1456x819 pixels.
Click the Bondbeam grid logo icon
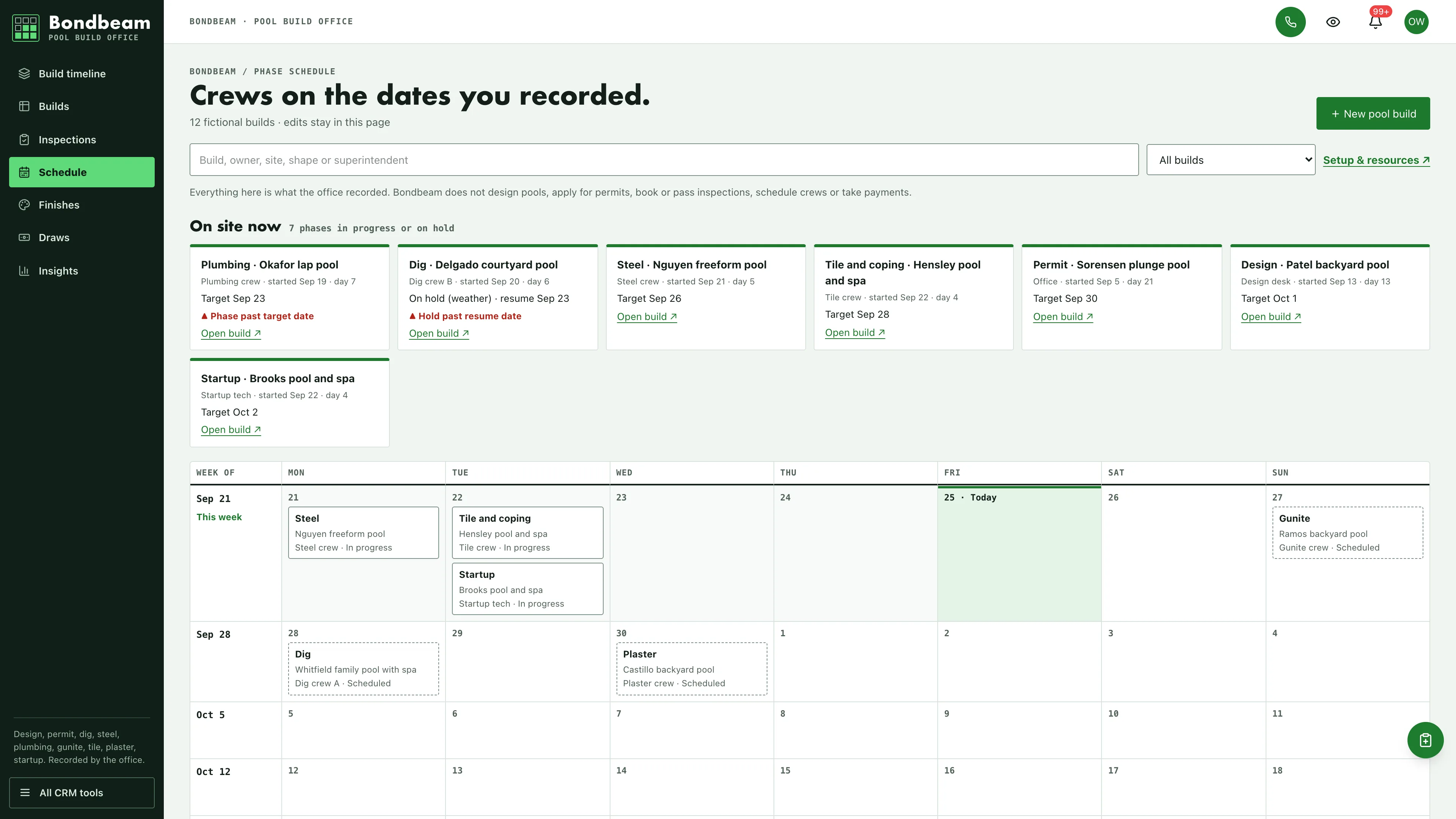pyautogui.click(x=25, y=28)
